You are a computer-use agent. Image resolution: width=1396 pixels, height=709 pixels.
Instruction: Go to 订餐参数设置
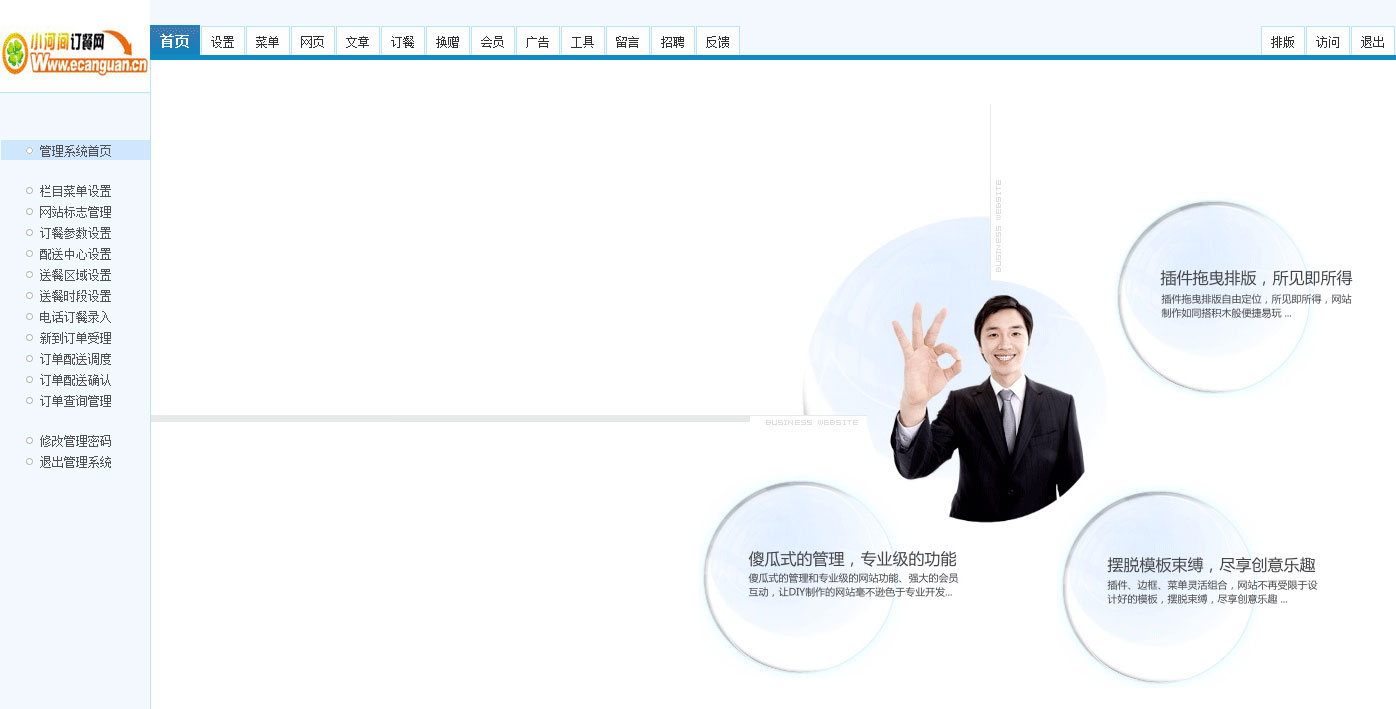(x=75, y=233)
